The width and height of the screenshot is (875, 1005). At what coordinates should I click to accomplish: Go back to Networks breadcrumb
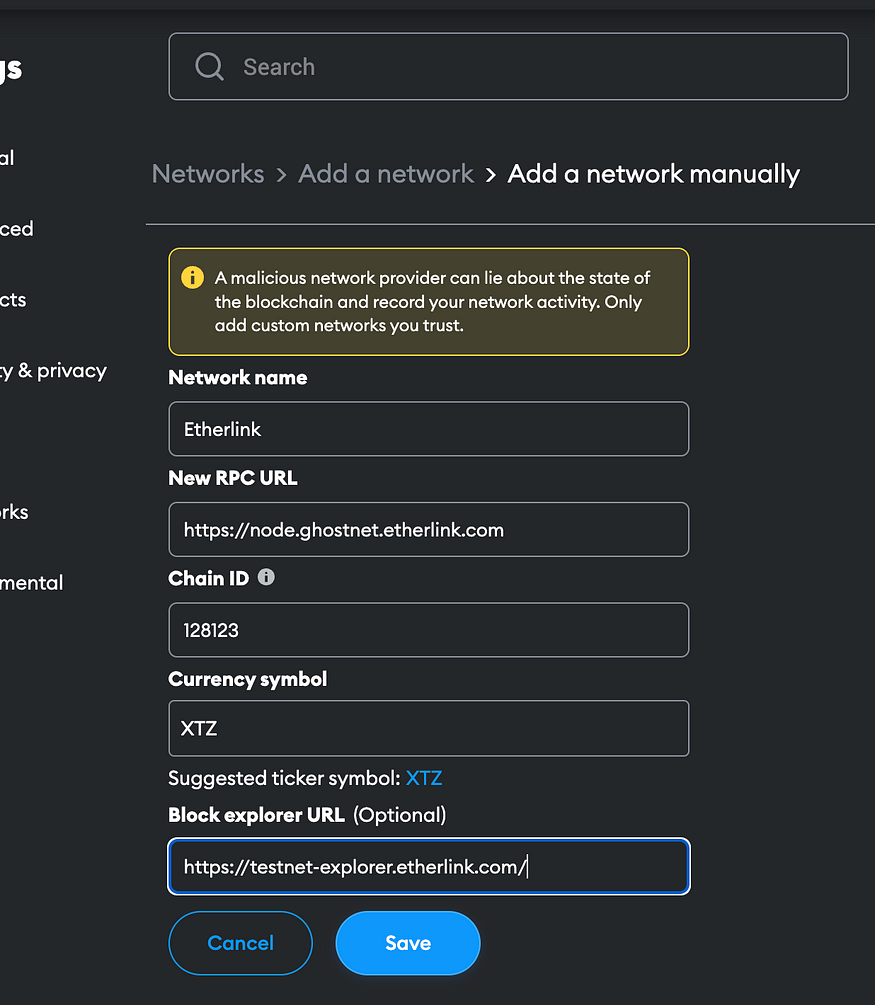(208, 174)
